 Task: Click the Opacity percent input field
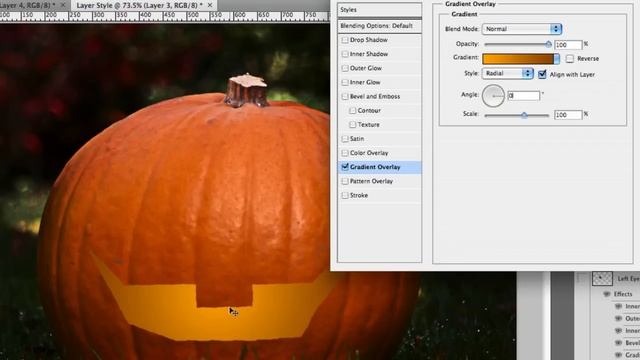pos(568,44)
